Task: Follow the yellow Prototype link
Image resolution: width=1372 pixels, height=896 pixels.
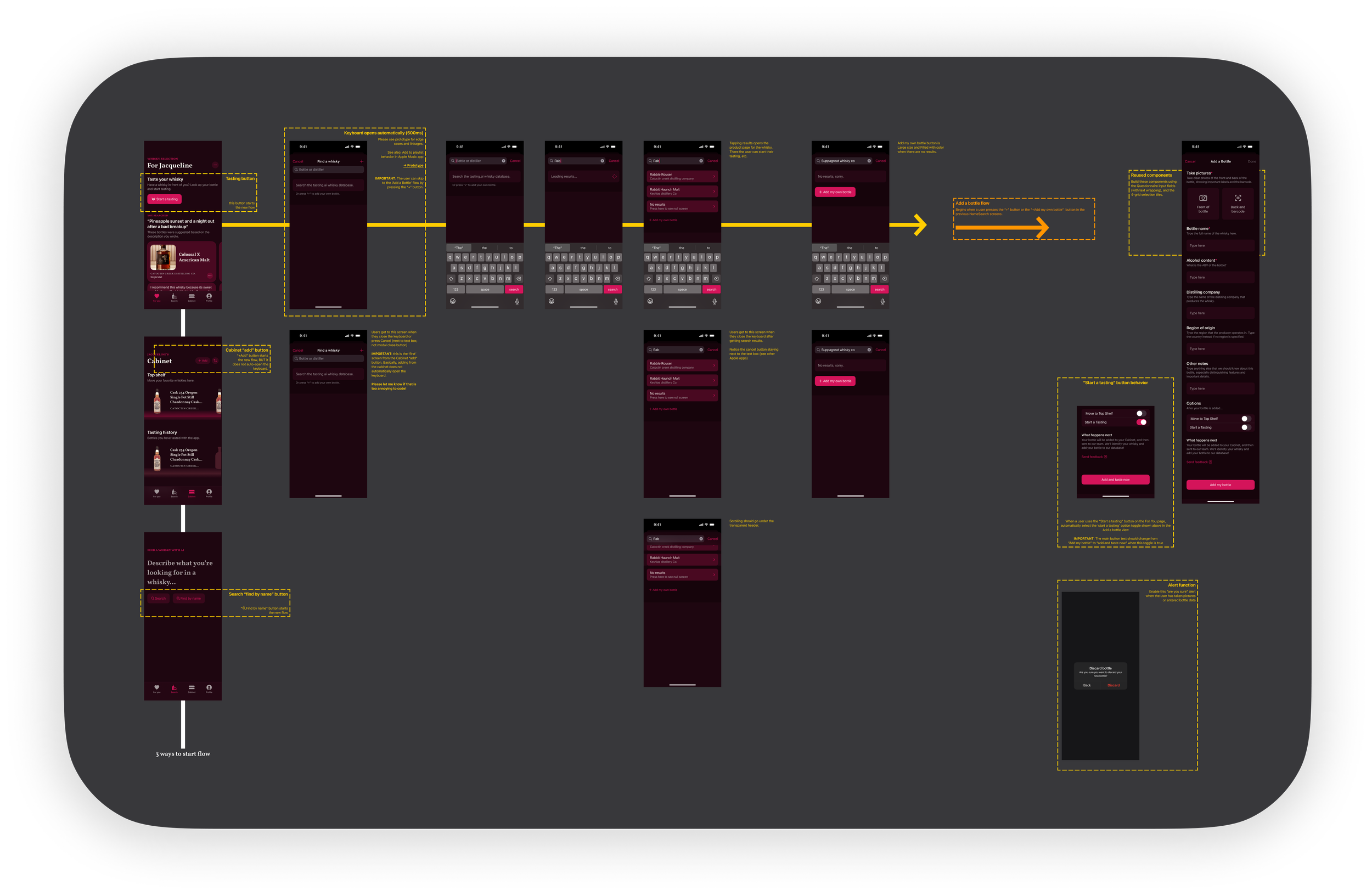Action: (x=414, y=165)
